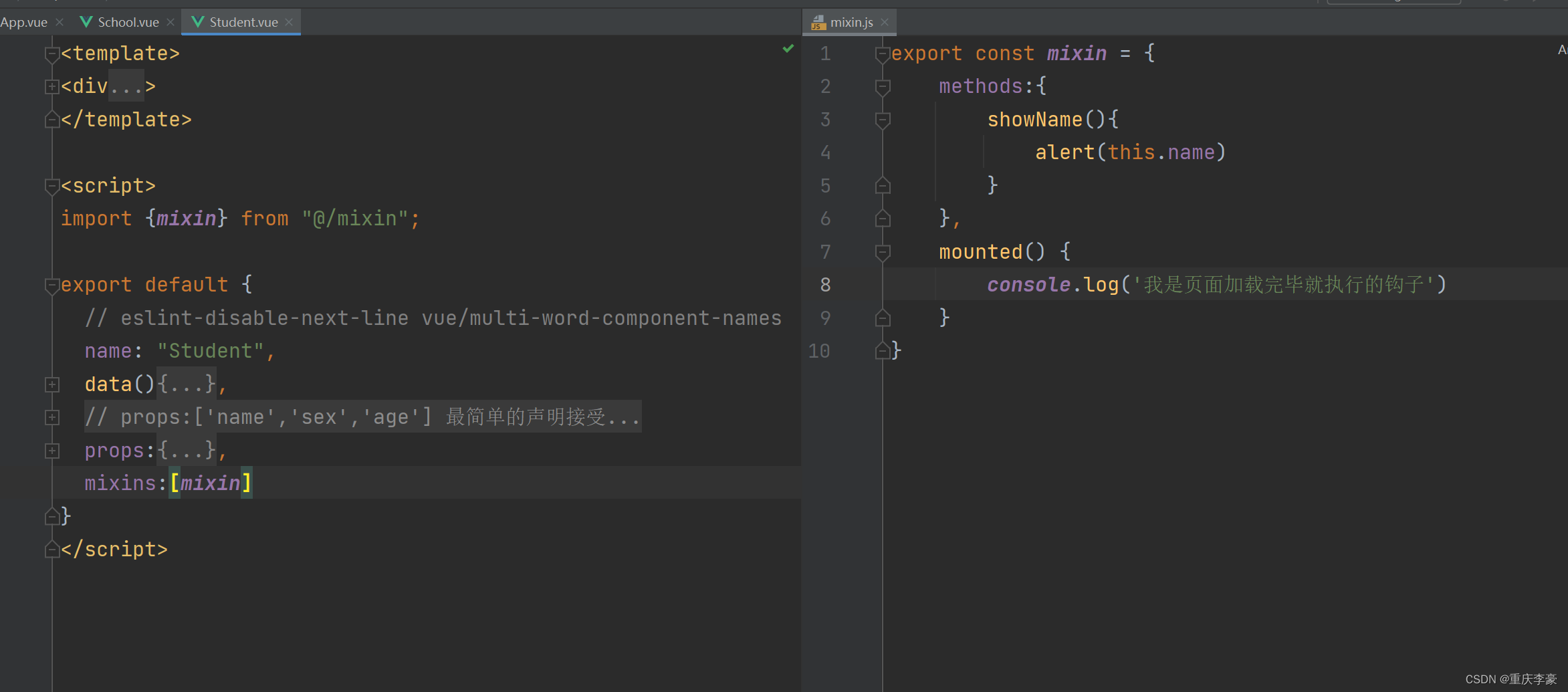The height and width of the screenshot is (692, 1568).
Task: Click line number 1 in mixin.js gutter
Action: pyautogui.click(x=826, y=53)
